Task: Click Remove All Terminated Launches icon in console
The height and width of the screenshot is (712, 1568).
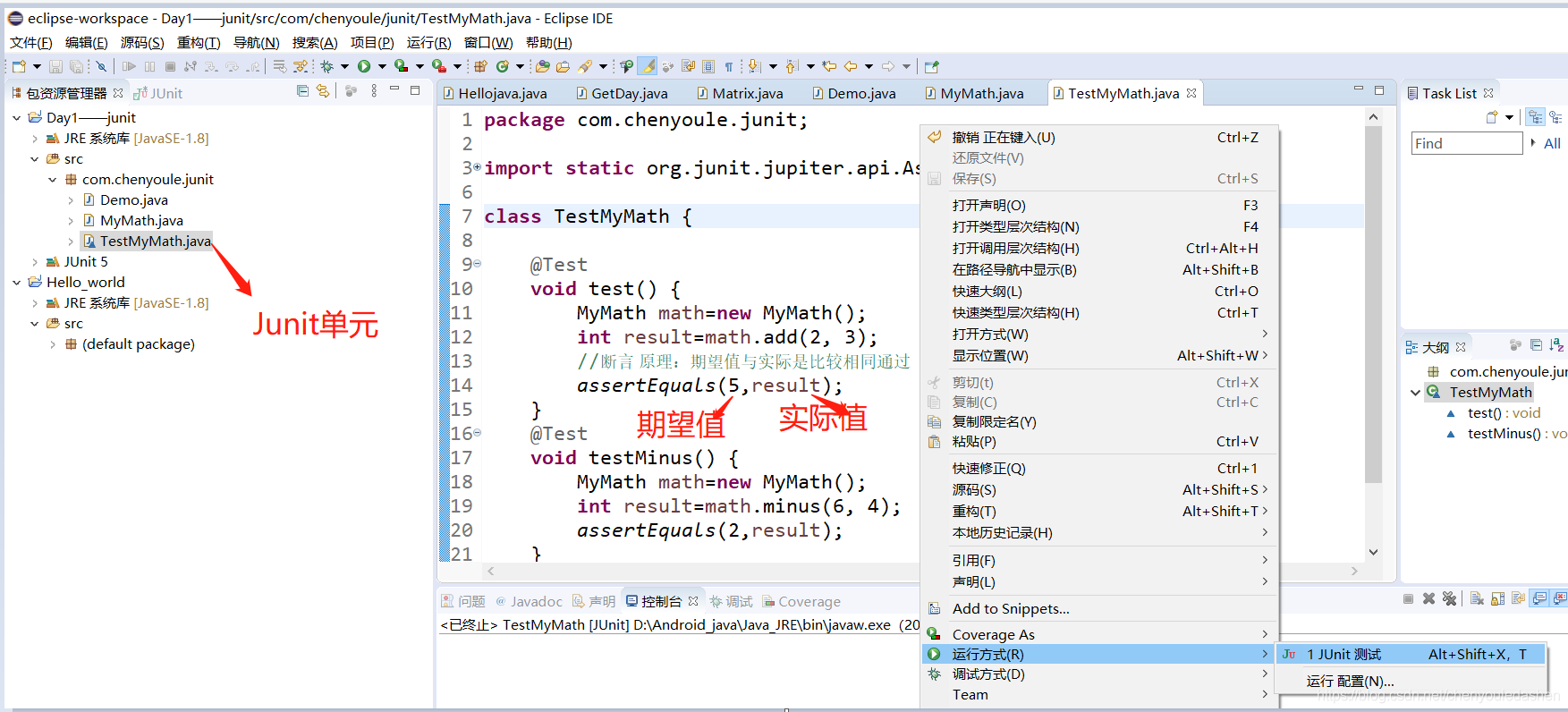Action: click(x=1449, y=598)
